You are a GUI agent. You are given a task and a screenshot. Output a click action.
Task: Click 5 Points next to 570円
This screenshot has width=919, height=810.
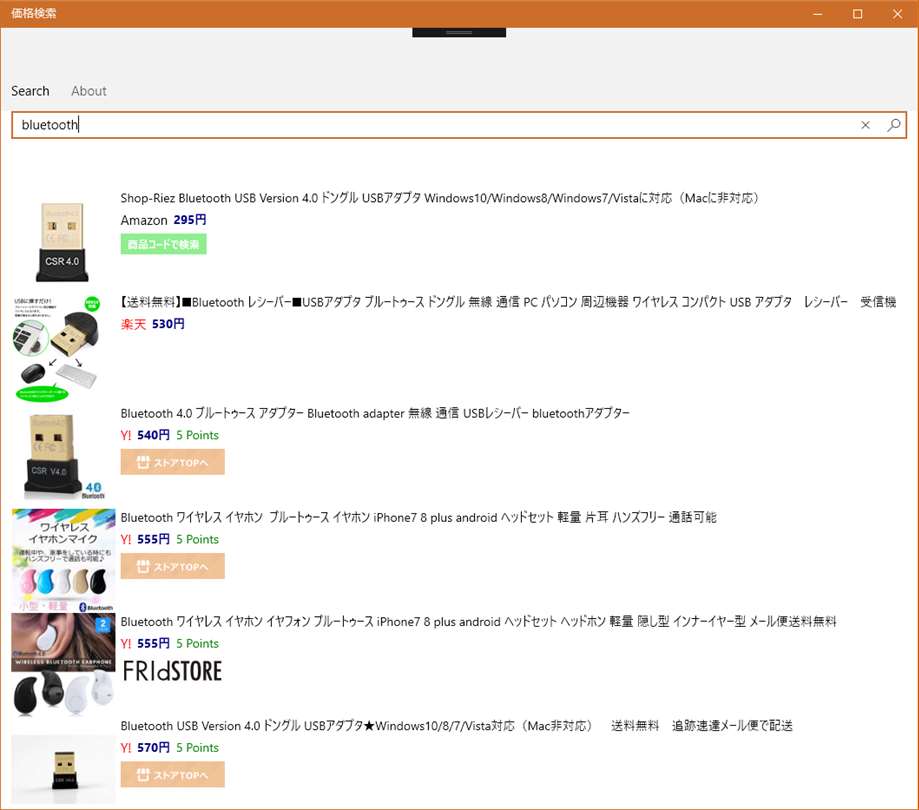pyautogui.click(x=198, y=747)
